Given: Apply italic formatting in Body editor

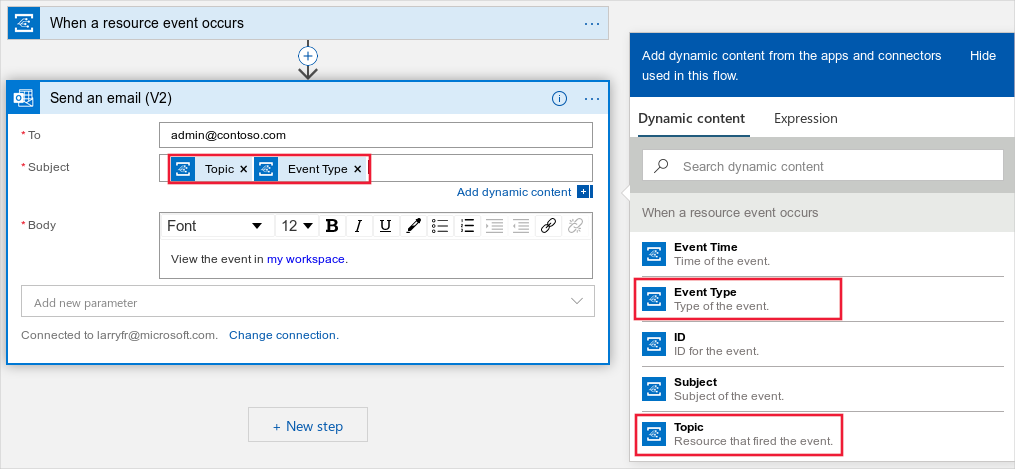Looking at the screenshot, I should [359, 226].
